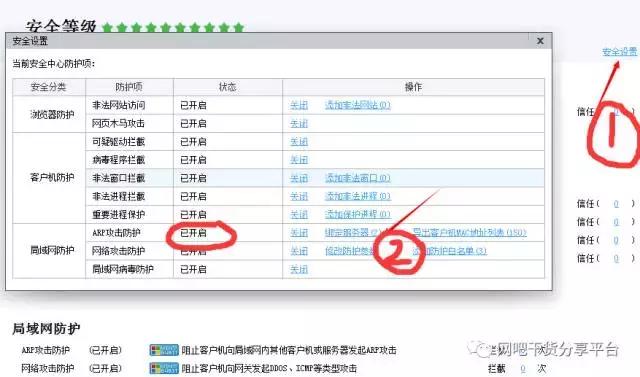The image size is (640, 377).
Task: Click 关闭 in the 可疑驱动拦截 row
Action: point(299,142)
